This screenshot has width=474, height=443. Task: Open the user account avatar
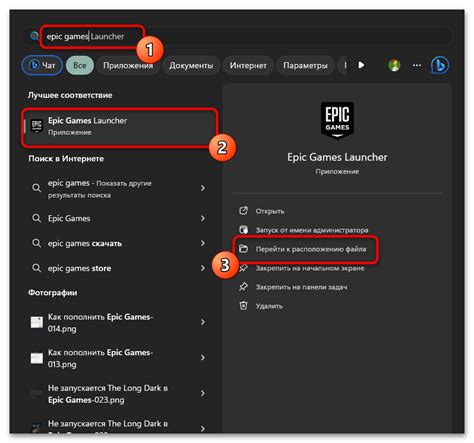394,65
